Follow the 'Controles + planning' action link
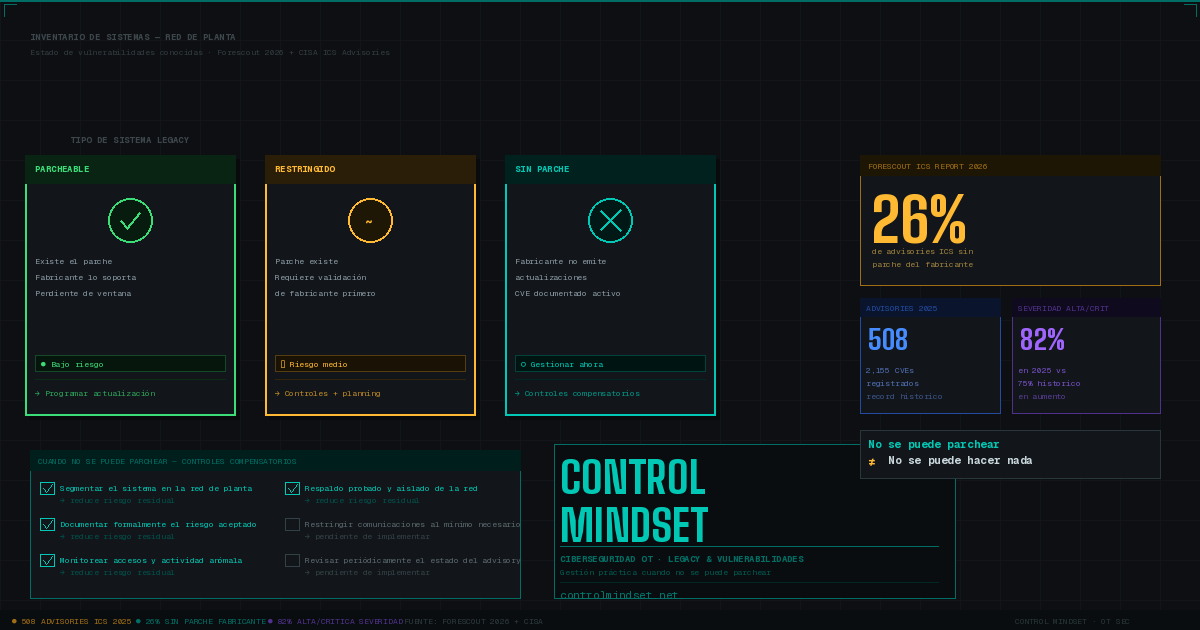This screenshot has width=1200, height=630. coord(328,394)
